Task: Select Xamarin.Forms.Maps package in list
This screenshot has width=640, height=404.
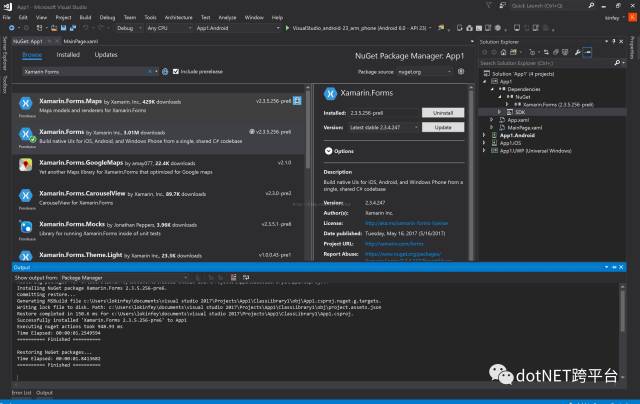Action: click(159, 106)
